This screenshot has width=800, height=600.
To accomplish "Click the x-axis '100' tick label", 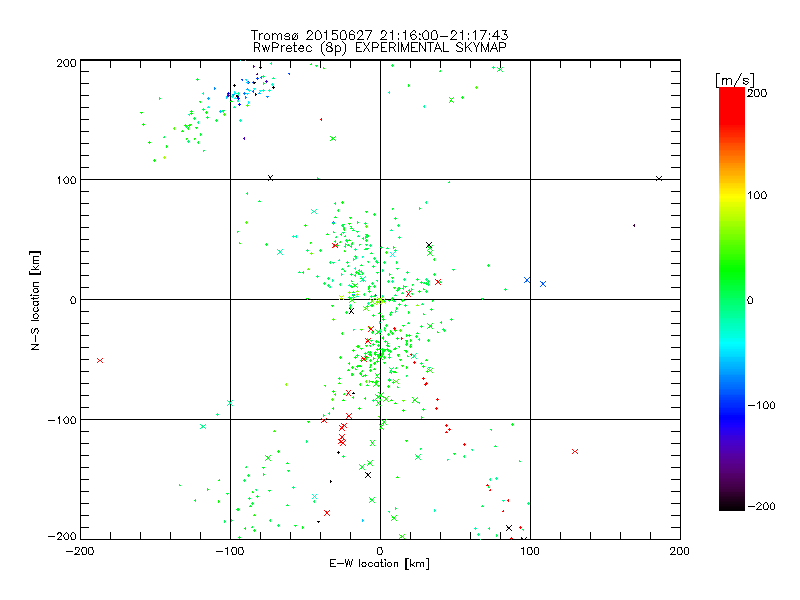I will click(530, 551).
